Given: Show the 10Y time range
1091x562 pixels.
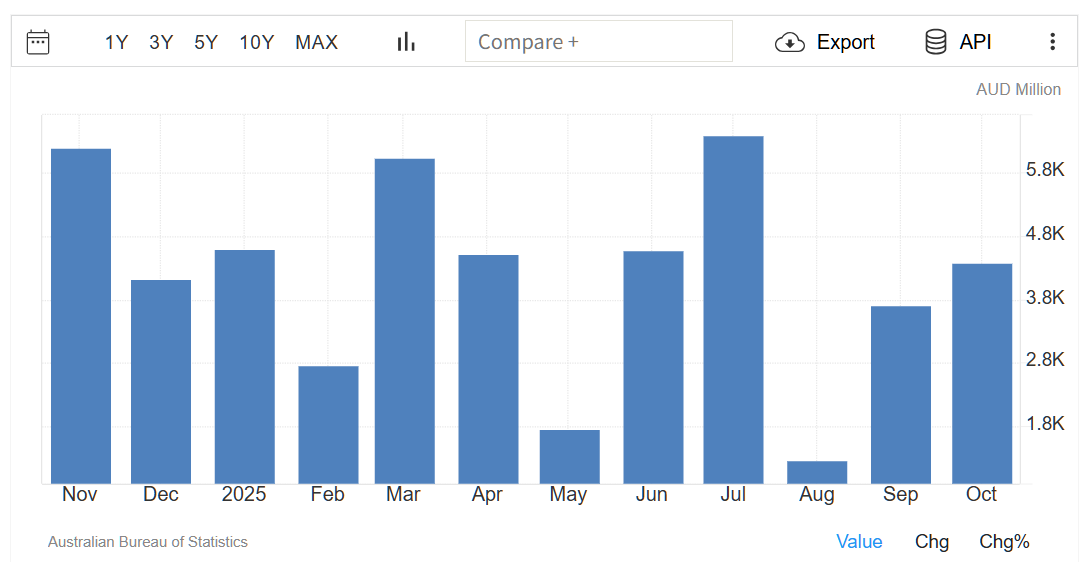Looking at the screenshot, I should (x=256, y=42).
